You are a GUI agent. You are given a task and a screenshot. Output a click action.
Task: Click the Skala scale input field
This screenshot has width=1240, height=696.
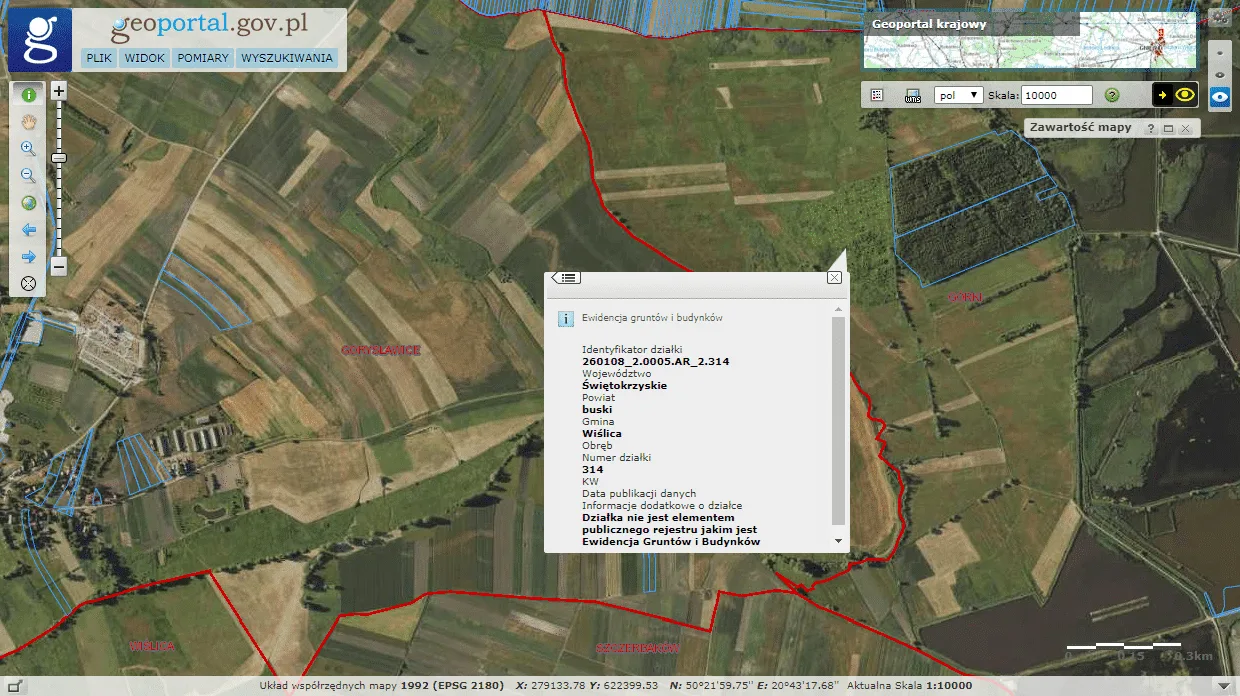(1057, 95)
